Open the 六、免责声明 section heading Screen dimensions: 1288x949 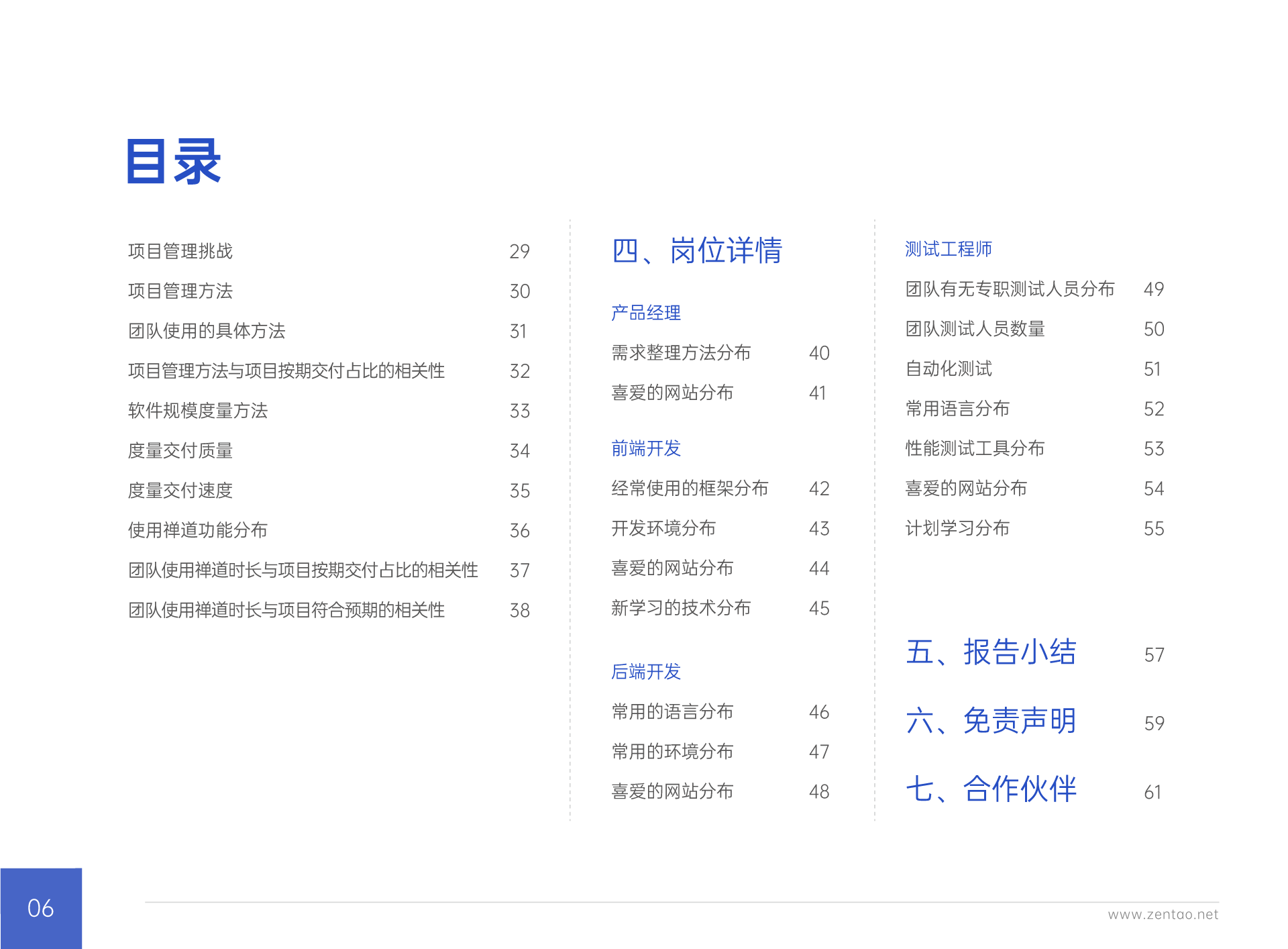click(990, 721)
